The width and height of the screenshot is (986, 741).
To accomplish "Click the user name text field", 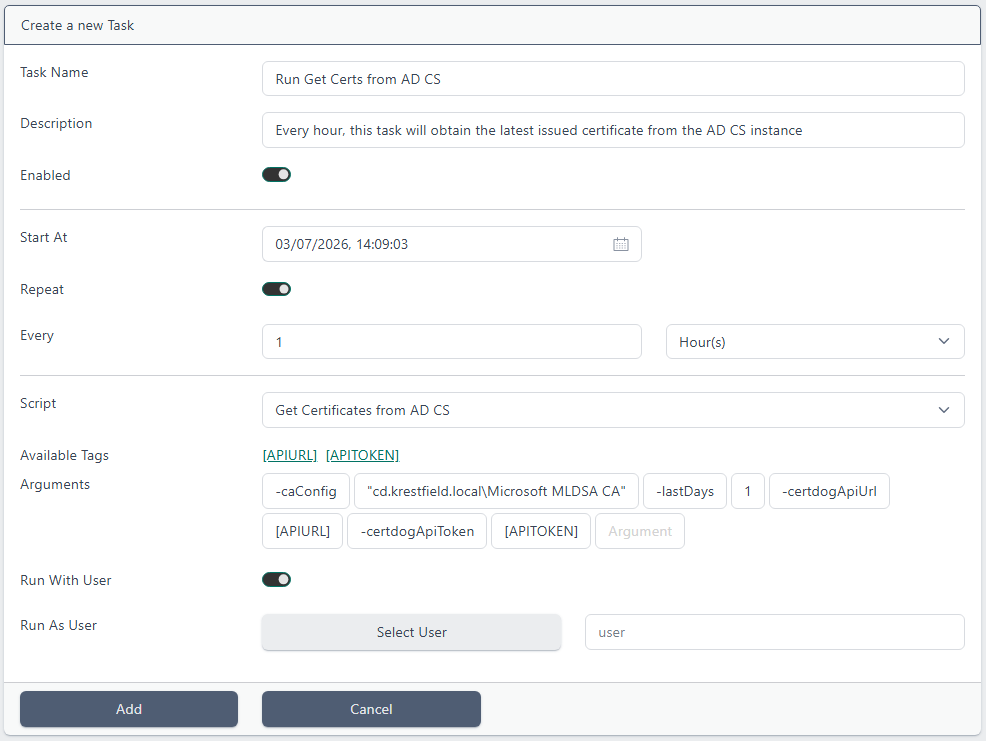I will click(x=775, y=632).
